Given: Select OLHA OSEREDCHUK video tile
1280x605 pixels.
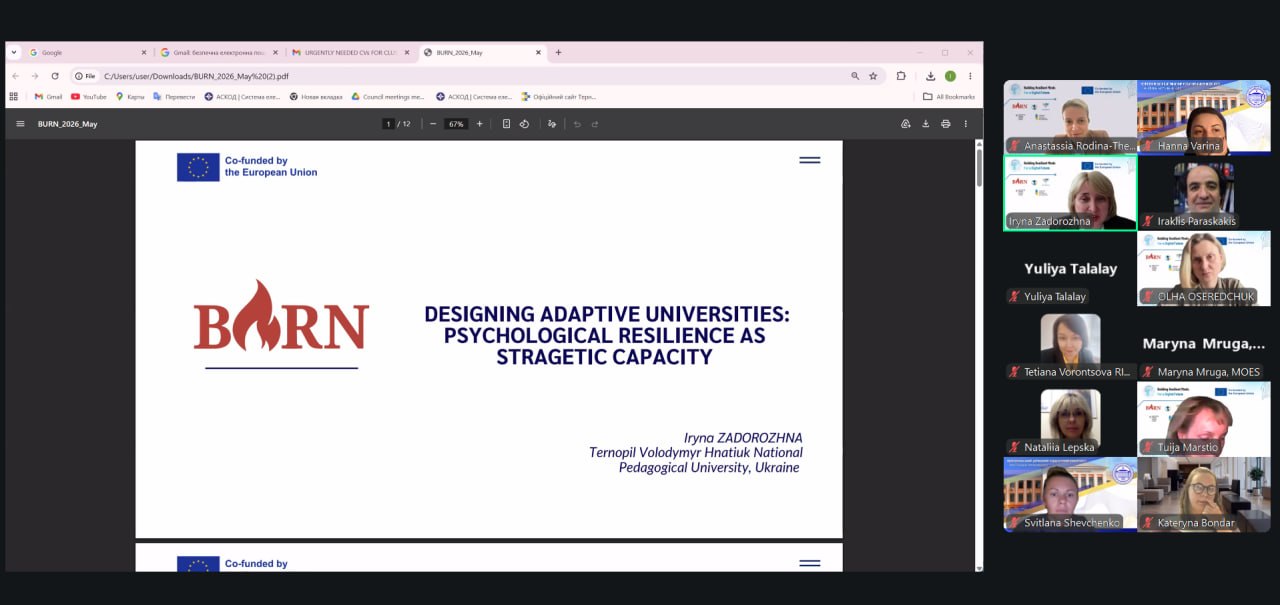Looking at the screenshot, I should click(x=1204, y=268).
